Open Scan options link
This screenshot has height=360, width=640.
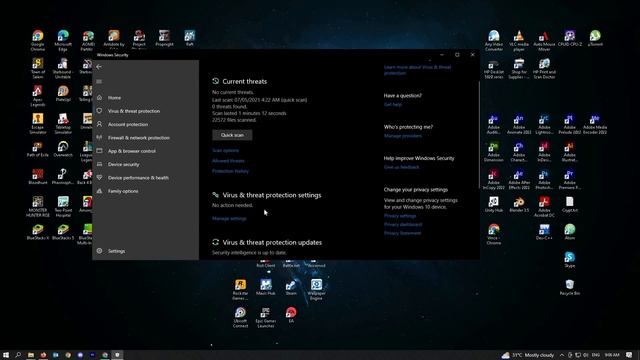225,150
